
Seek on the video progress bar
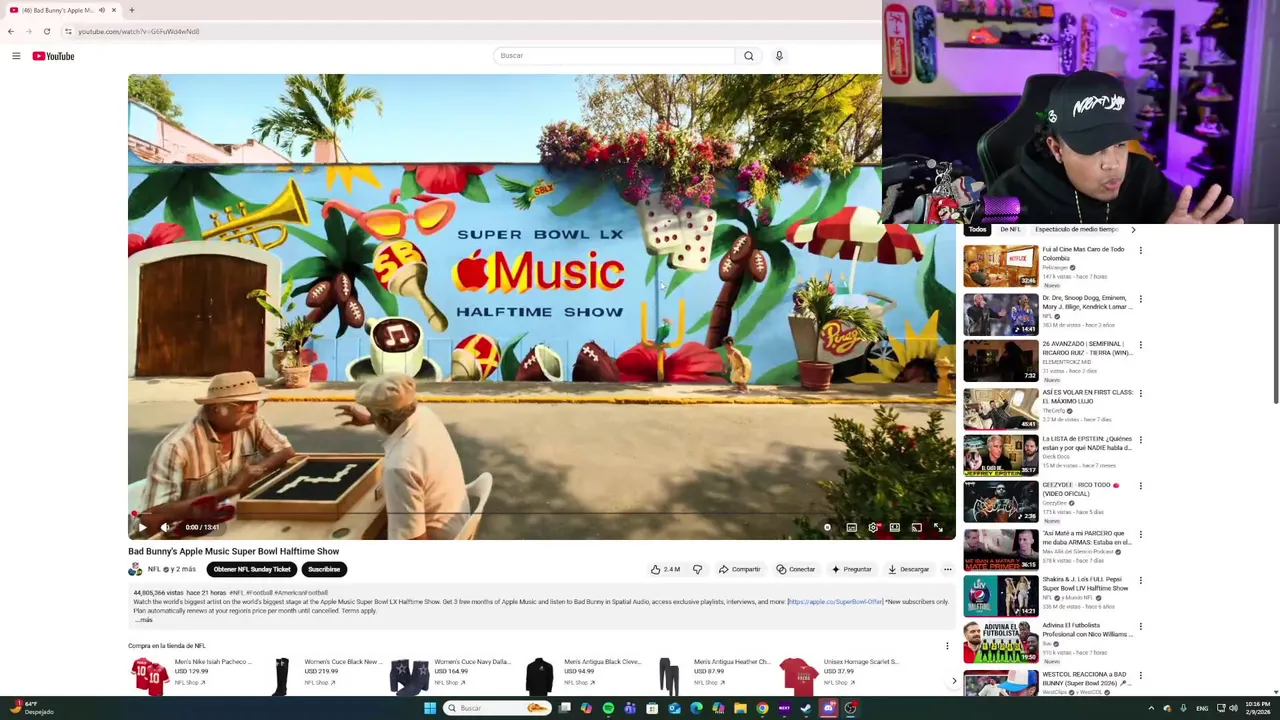(x=541, y=514)
